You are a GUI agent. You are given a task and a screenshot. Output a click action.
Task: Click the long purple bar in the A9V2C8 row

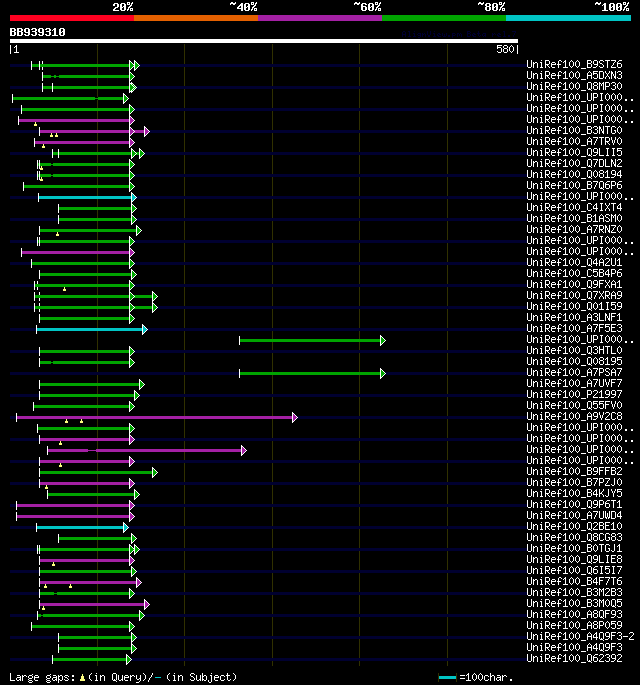[157, 417]
